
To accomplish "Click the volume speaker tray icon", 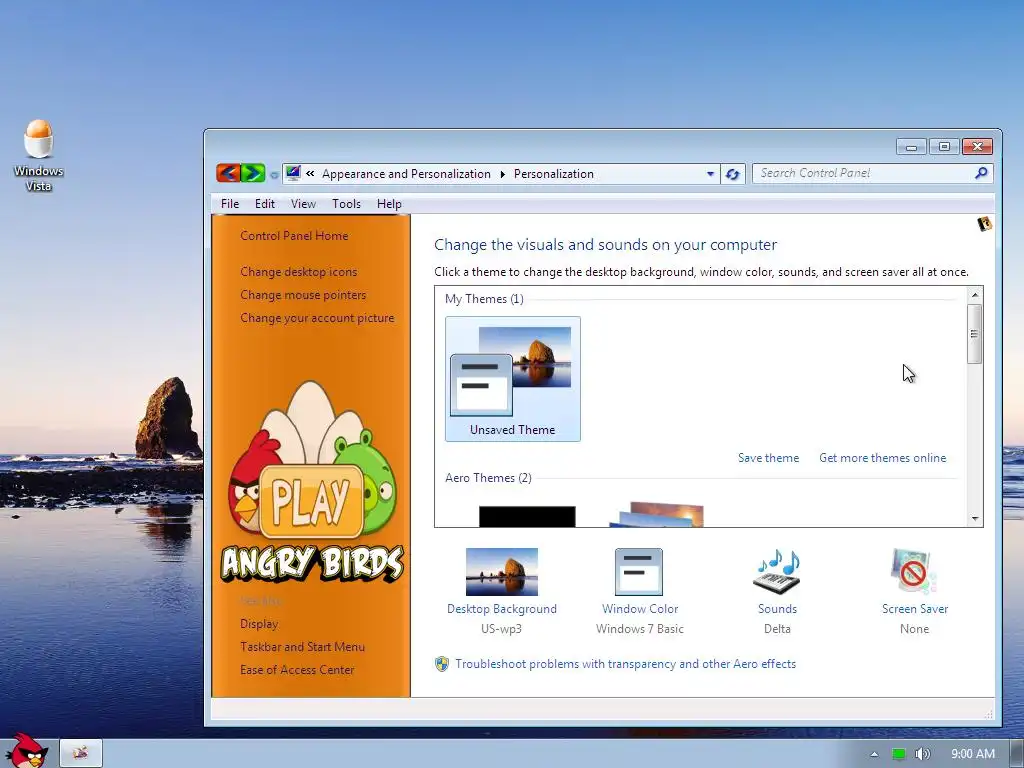I will point(922,754).
